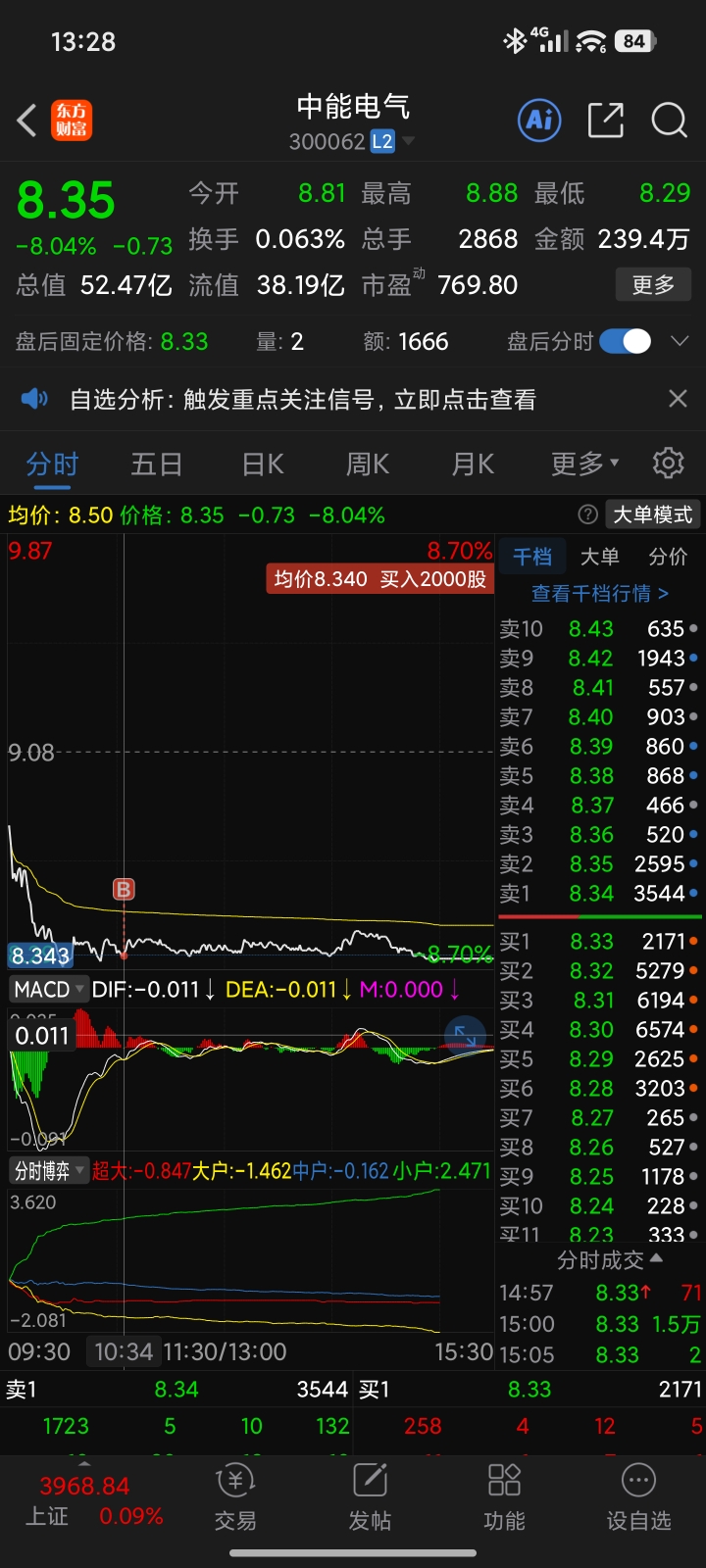The image size is (706, 1568).
Task: Tap the 中能电气 stock title
Action: (x=353, y=106)
